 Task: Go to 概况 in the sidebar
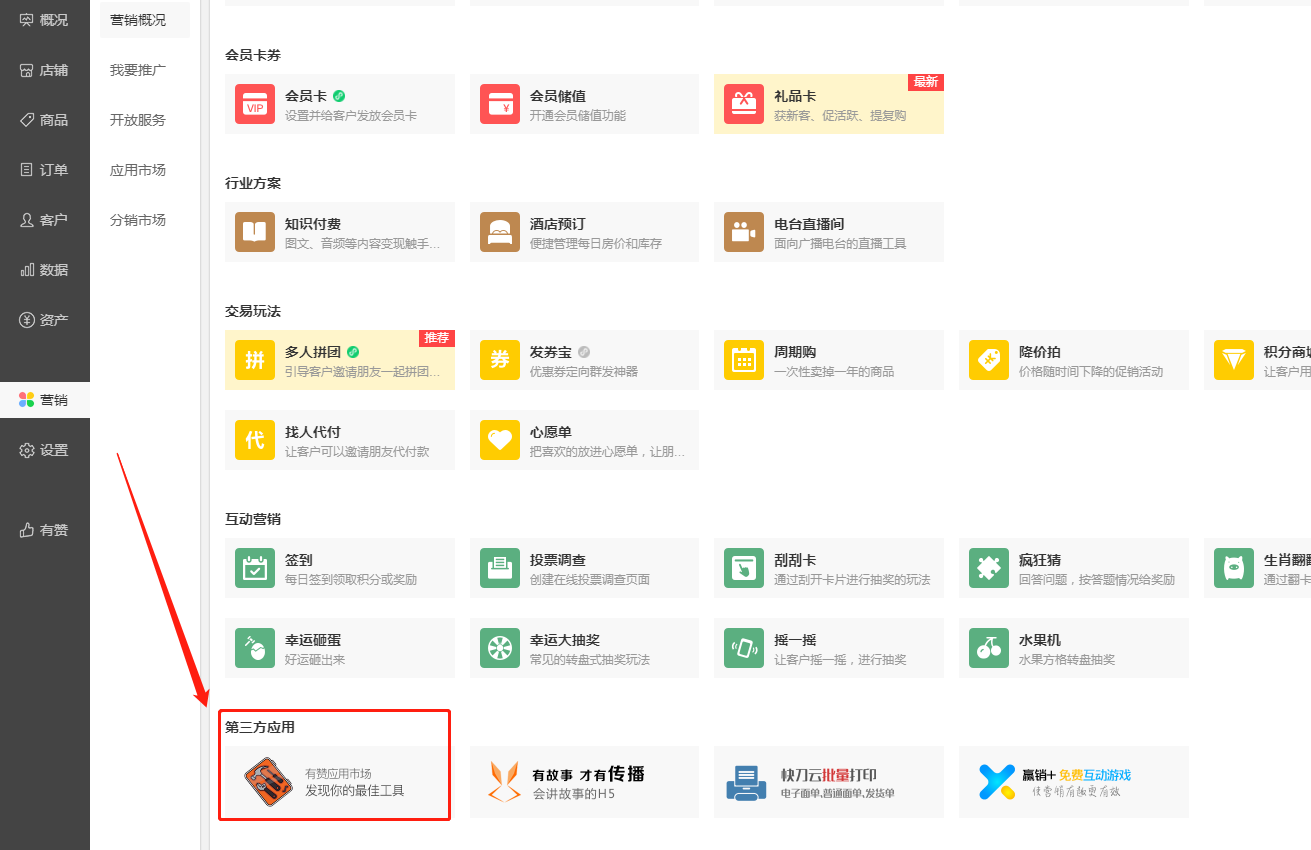(44, 20)
